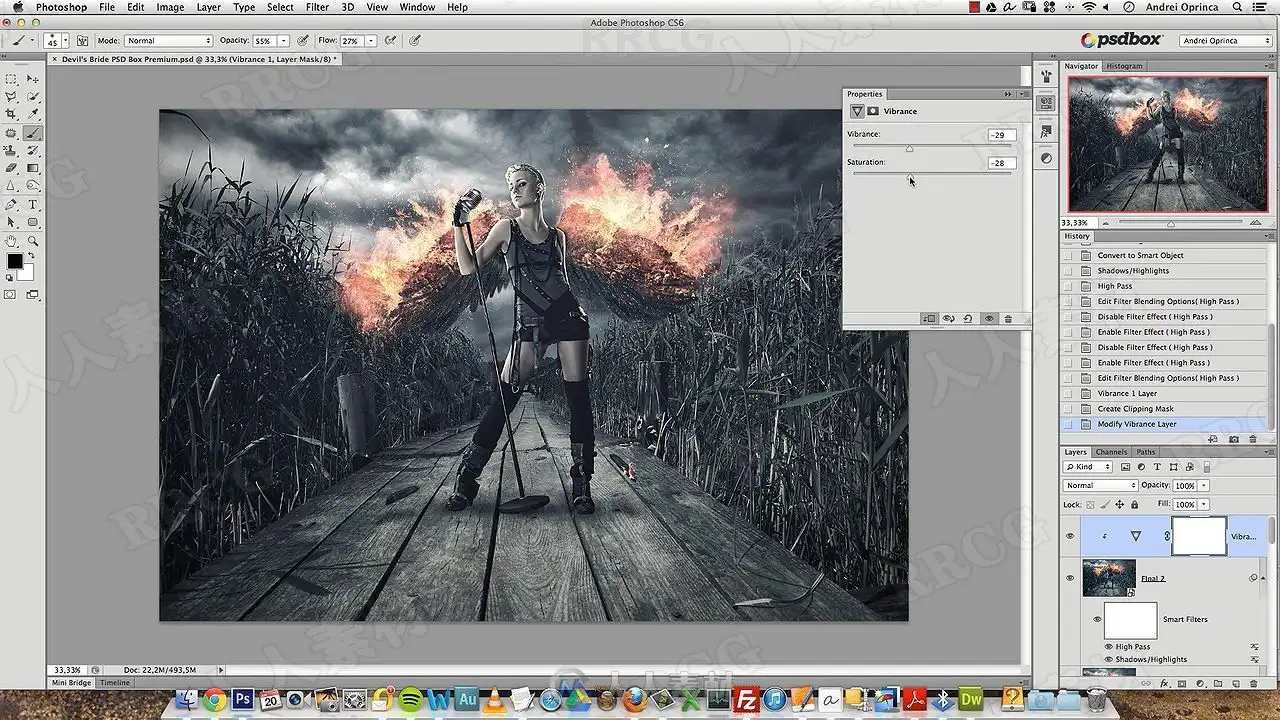
Task: Open the brush Mode dropdown
Action: (168, 41)
